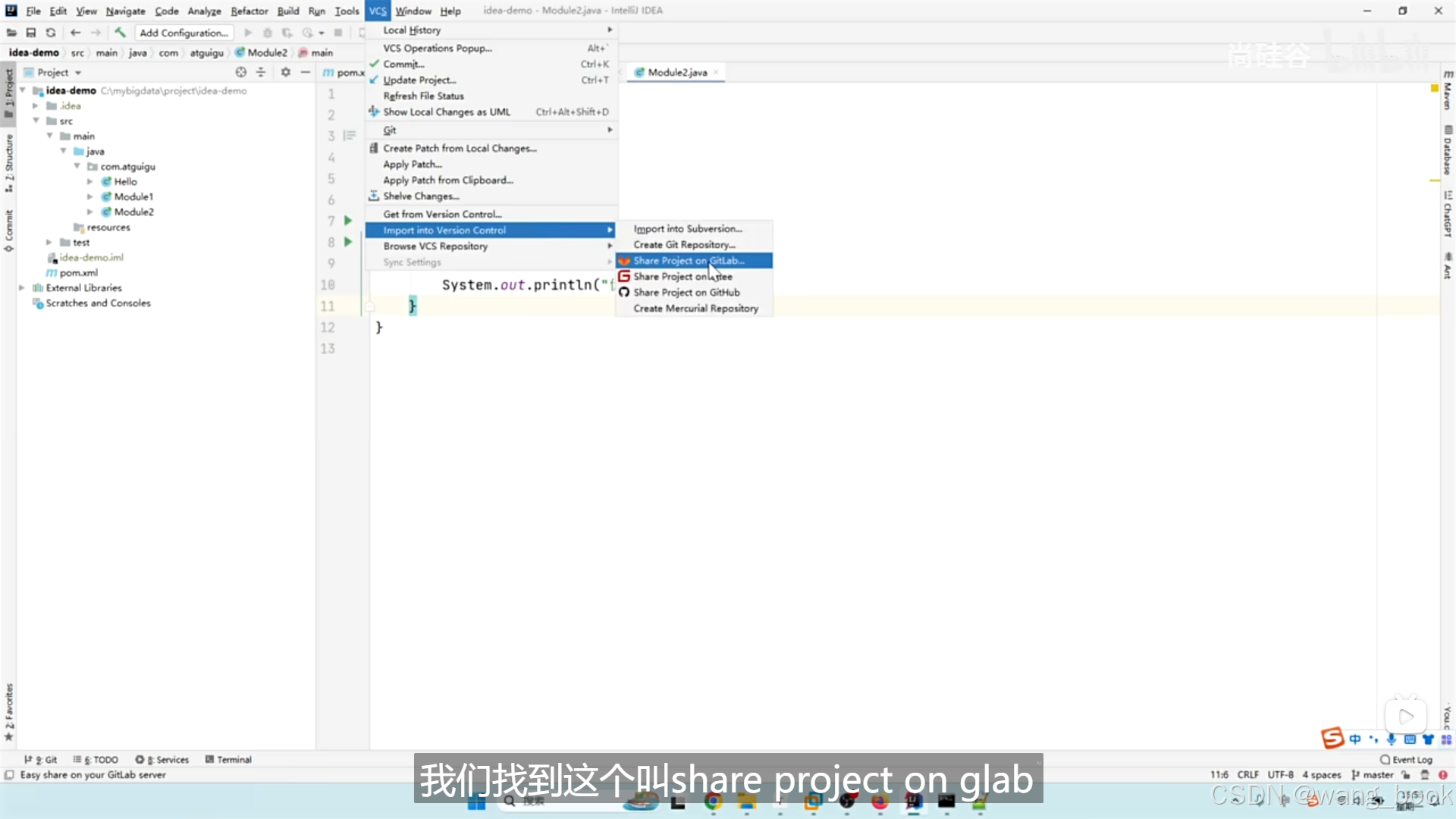Toggle the Ant tool window on right edge
This screenshot has width=1456, height=819.
1448,266
